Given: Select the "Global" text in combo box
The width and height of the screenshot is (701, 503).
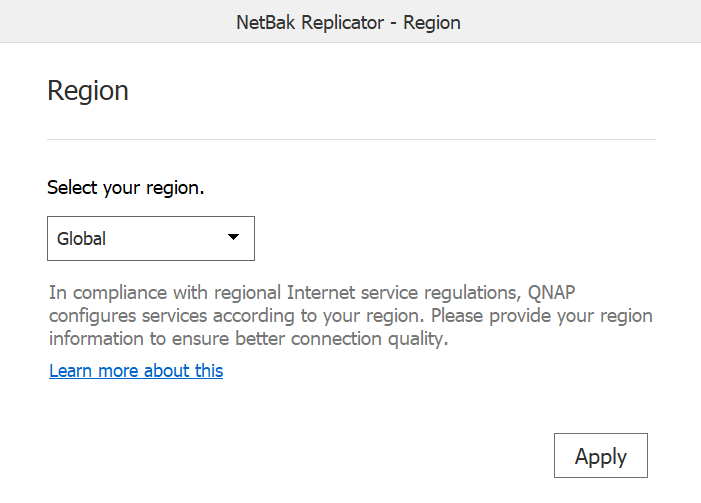Looking at the screenshot, I should [x=81, y=238].
